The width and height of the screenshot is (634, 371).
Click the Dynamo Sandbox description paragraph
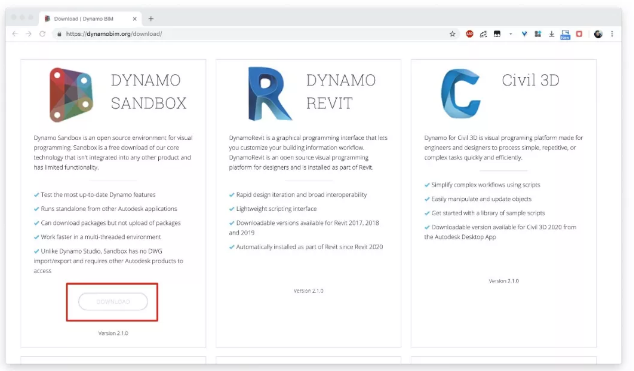[x=113, y=152]
